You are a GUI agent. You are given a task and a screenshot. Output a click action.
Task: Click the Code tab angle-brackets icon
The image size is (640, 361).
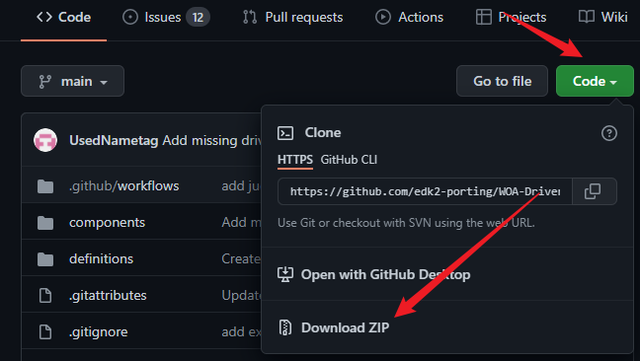pos(44,17)
